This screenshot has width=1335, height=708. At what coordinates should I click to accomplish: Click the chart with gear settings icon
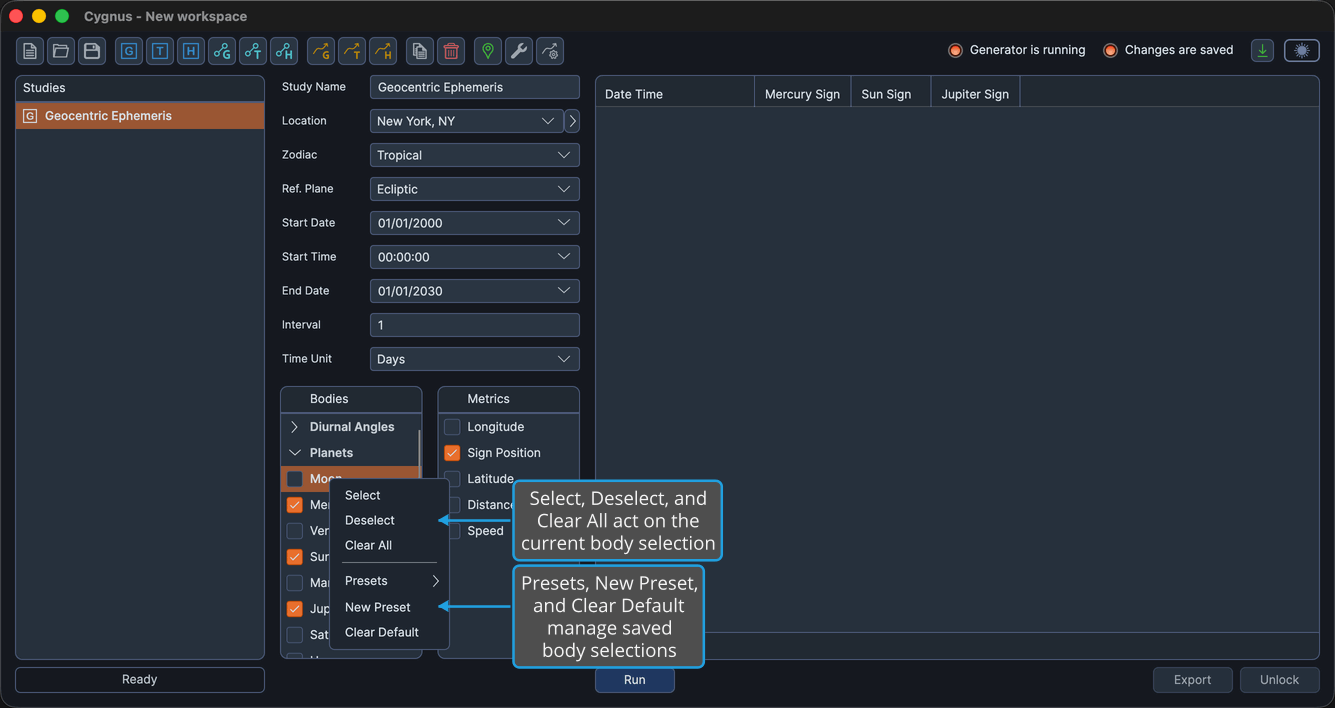tap(550, 51)
